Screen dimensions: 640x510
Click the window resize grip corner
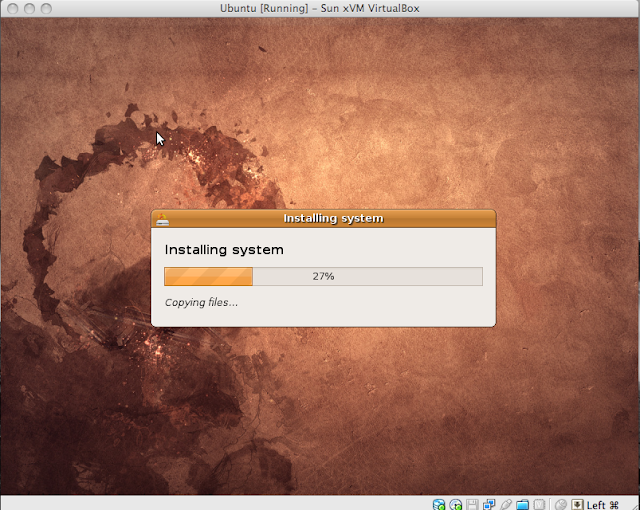635,506
